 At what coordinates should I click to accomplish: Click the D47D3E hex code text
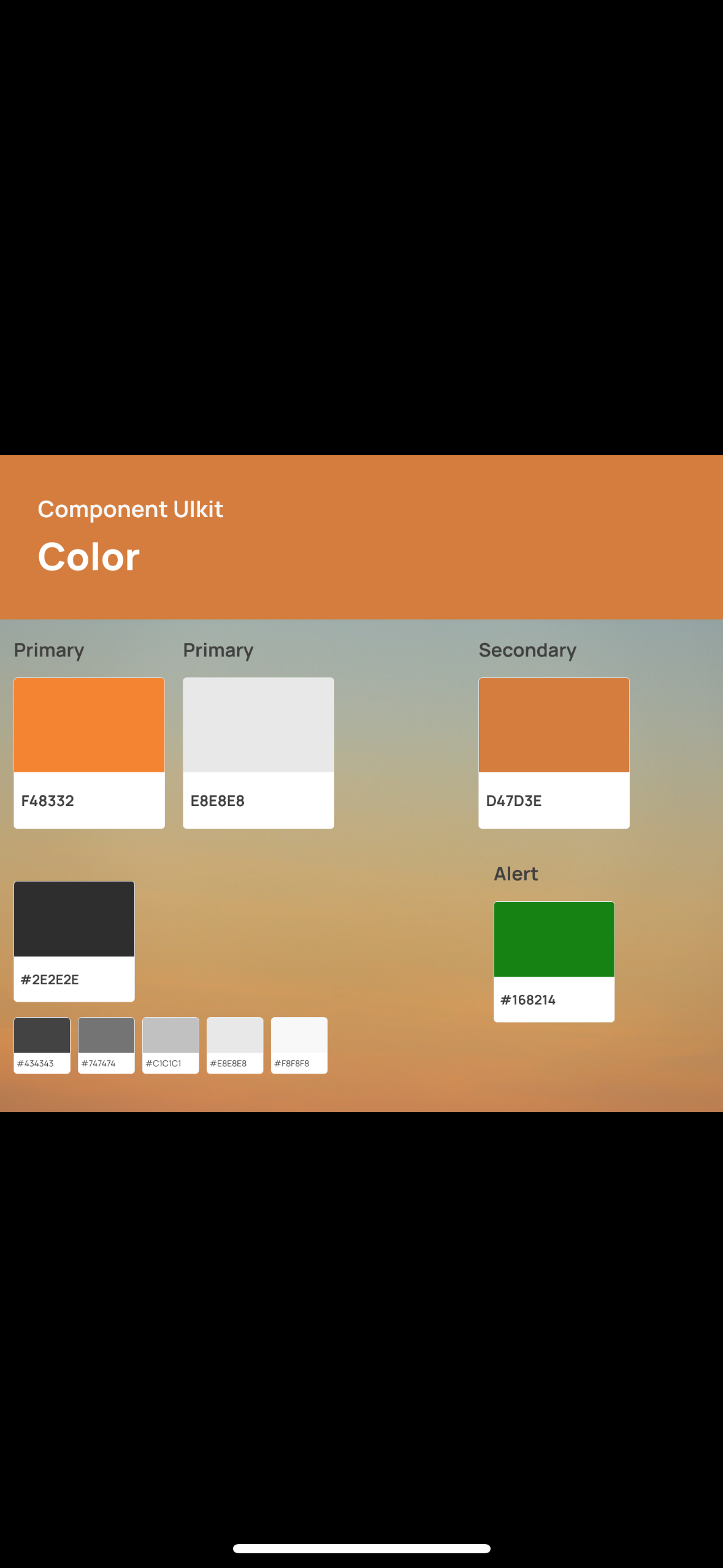pos(514,801)
